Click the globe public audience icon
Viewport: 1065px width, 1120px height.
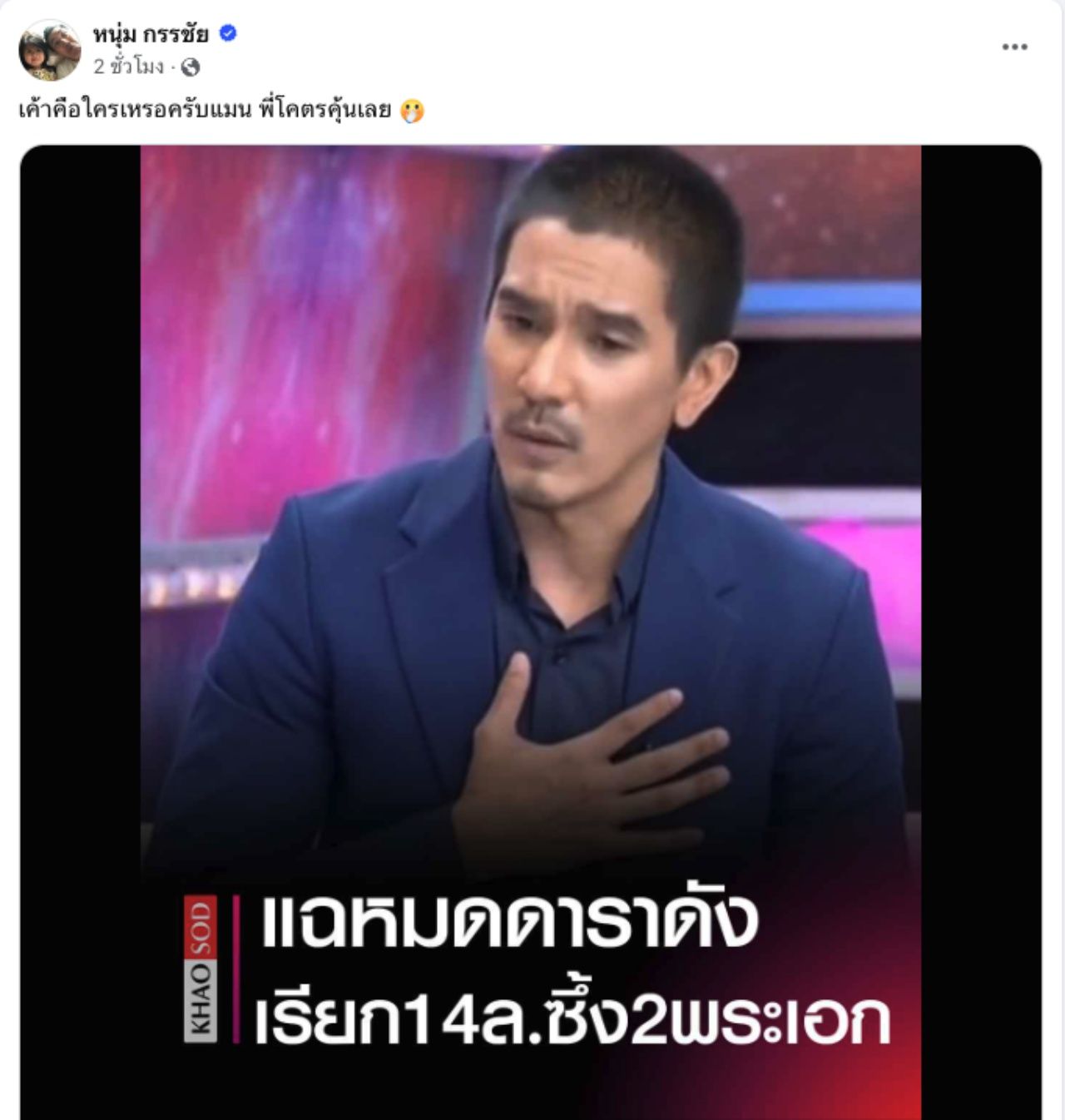(191, 67)
